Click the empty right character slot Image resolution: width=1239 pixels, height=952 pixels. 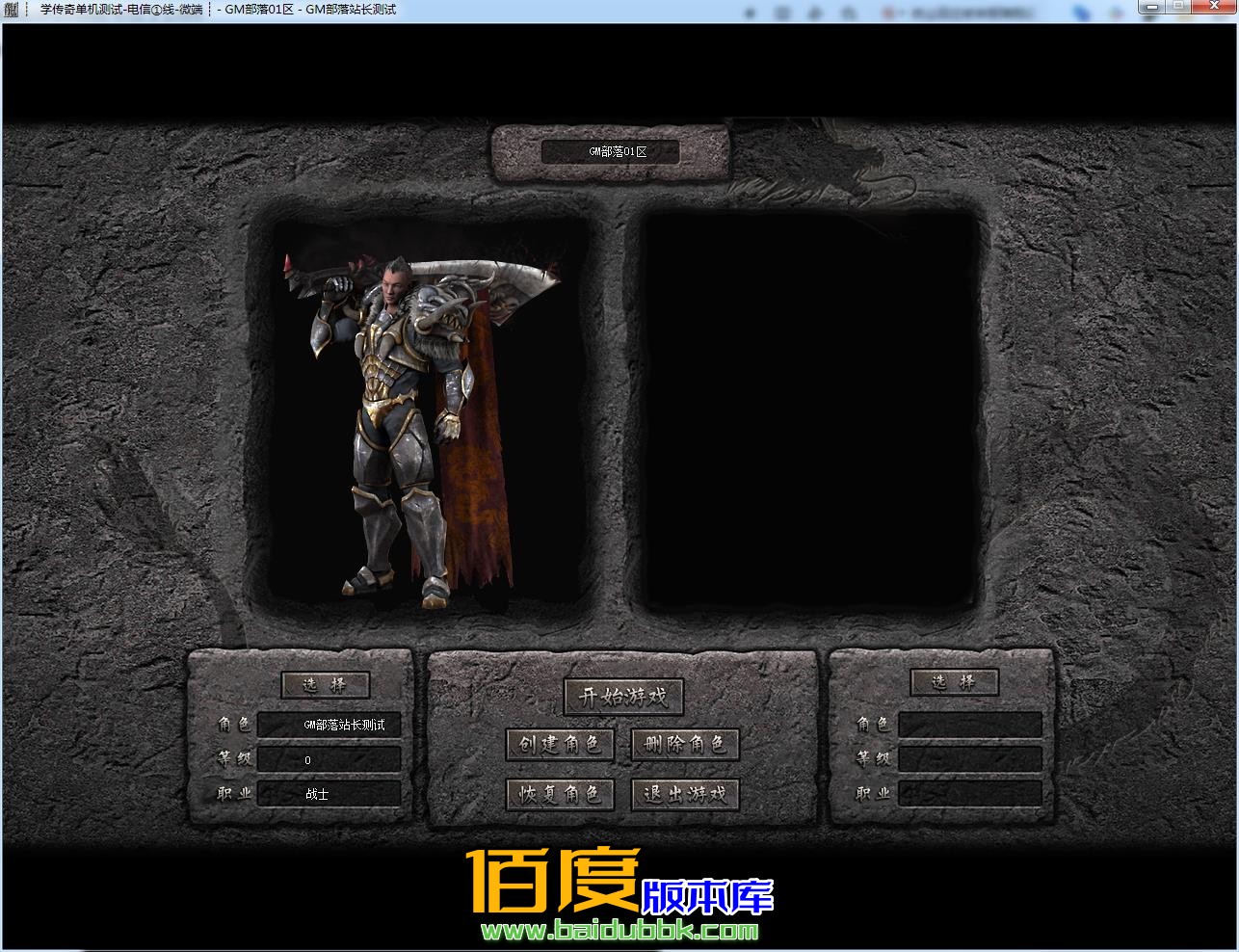(807, 410)
